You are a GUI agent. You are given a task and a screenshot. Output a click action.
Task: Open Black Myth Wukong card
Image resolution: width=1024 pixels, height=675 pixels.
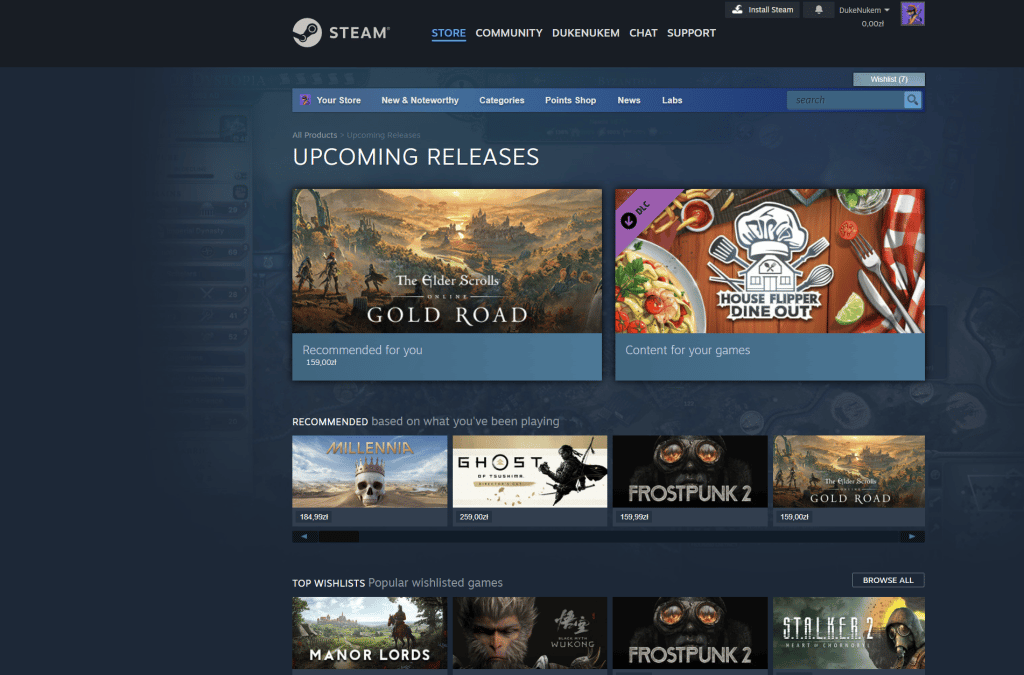pos(530,633)
